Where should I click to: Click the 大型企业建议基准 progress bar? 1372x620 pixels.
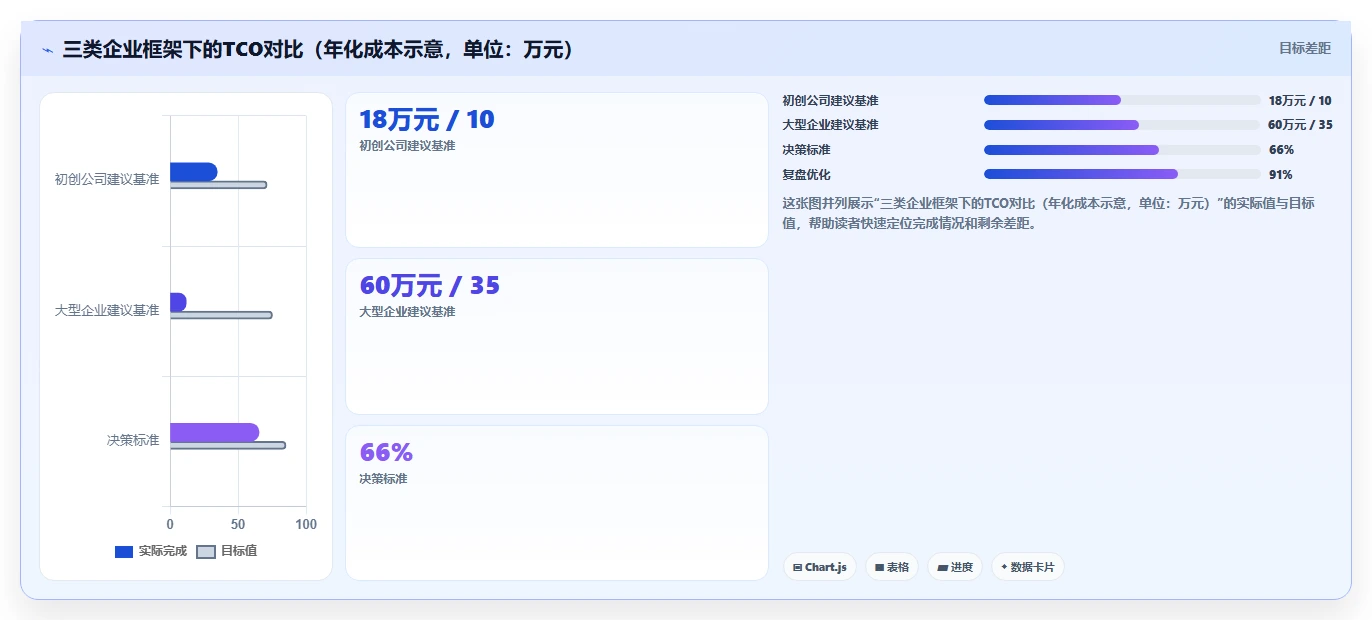(x=1122, y=125)
